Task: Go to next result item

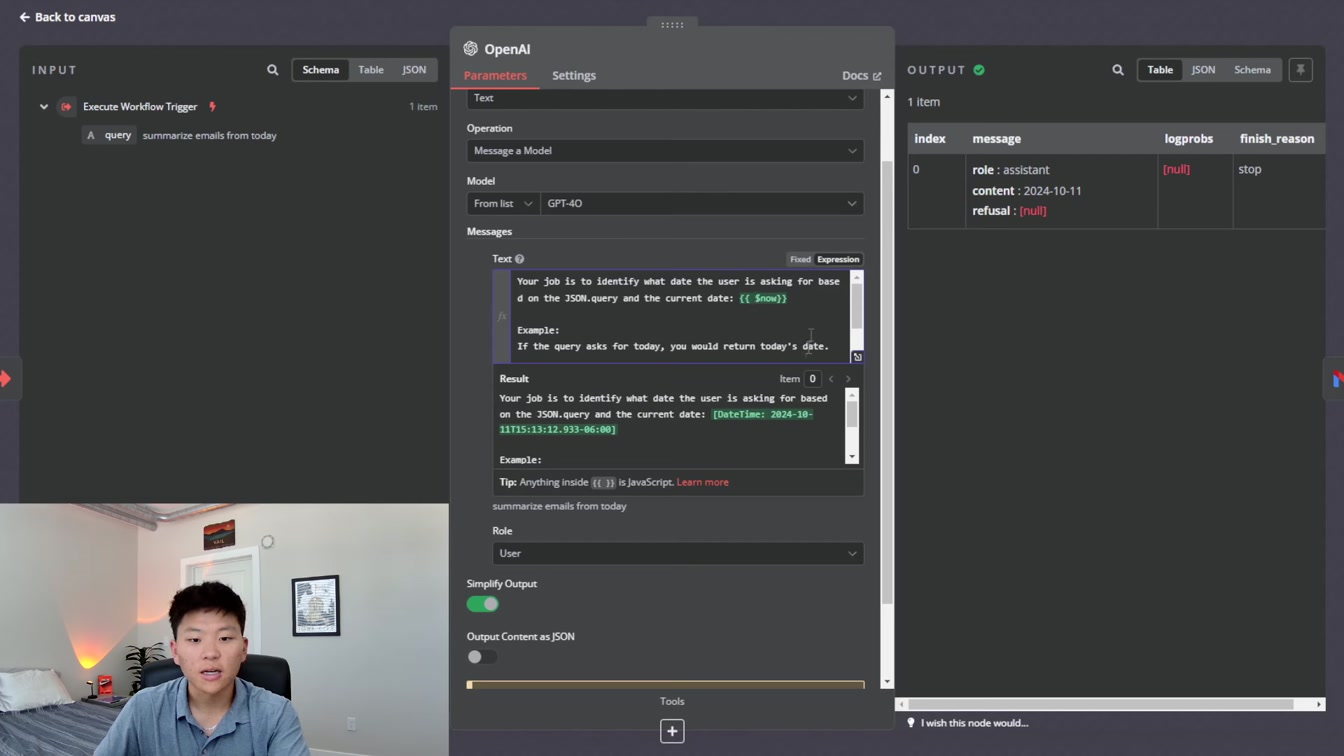Action: [849, 379]
